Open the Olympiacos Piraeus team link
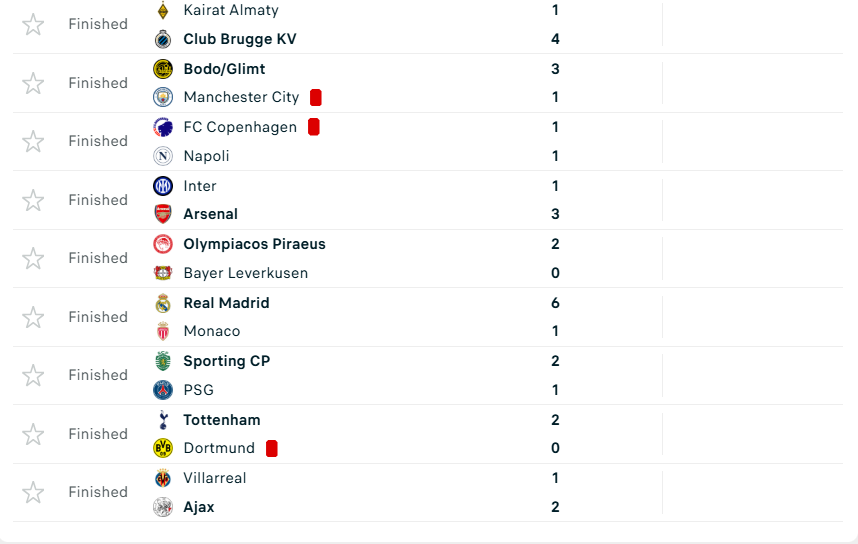 [254, 244]
